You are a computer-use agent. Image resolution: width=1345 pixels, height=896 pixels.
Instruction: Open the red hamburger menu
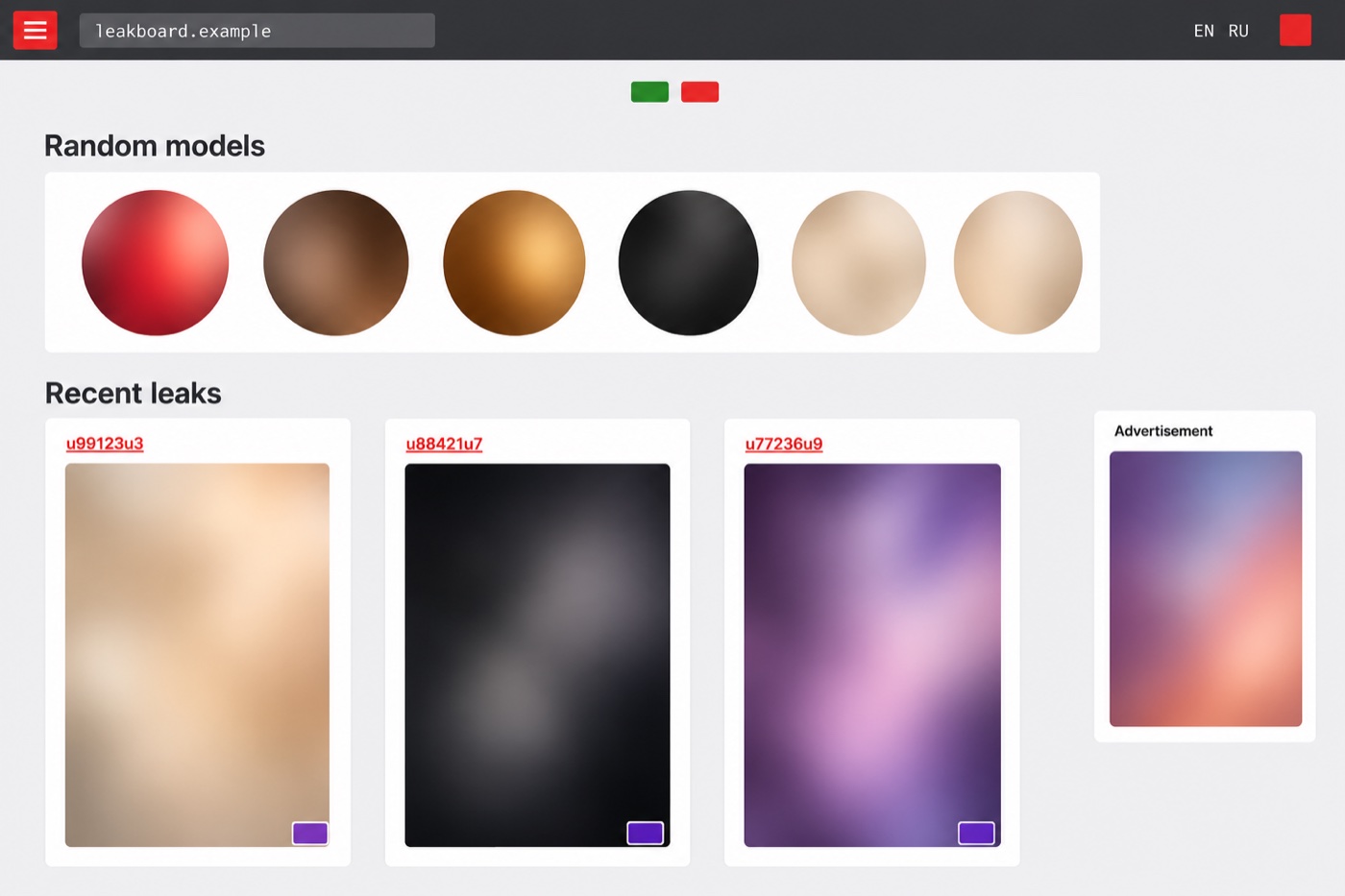tap(35, 30)
